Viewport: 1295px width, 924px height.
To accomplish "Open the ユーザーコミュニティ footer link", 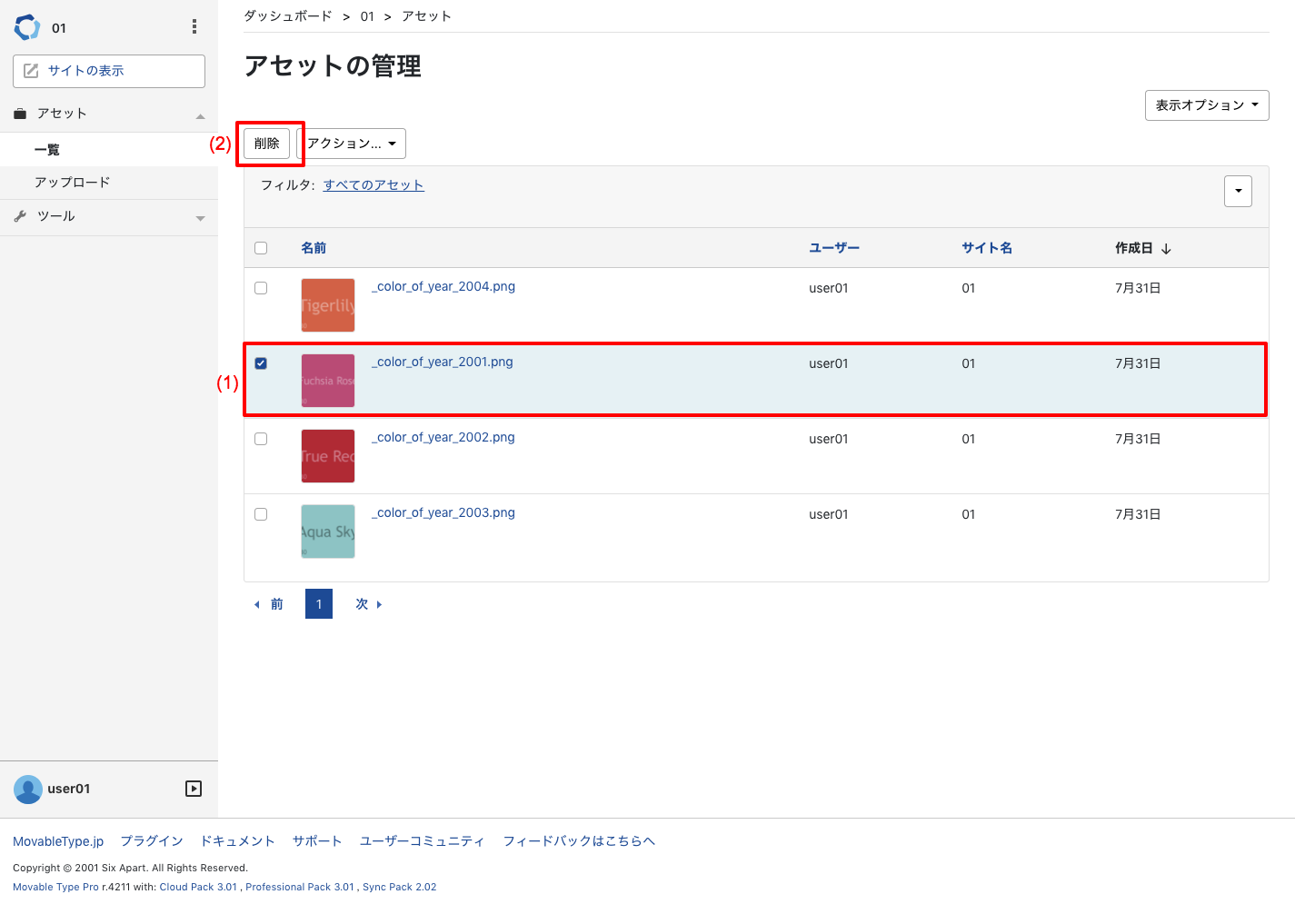I will coord(422,841).
